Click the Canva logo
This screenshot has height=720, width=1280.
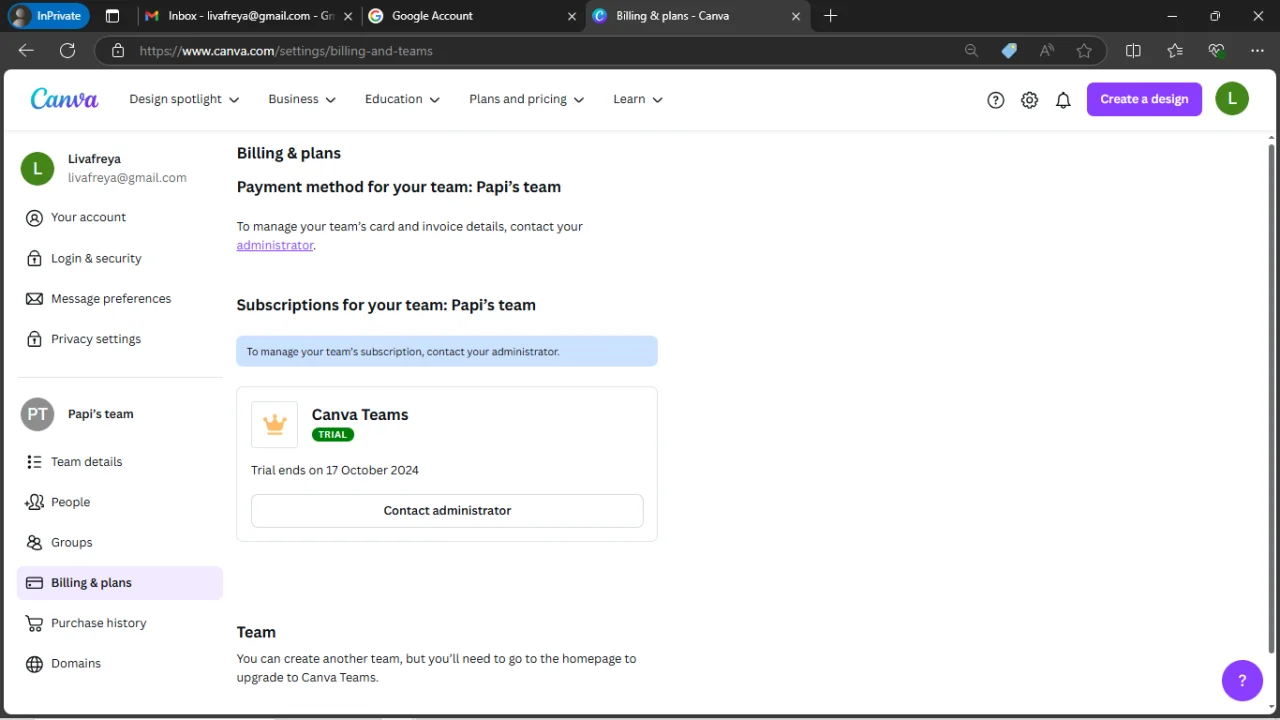64,98
